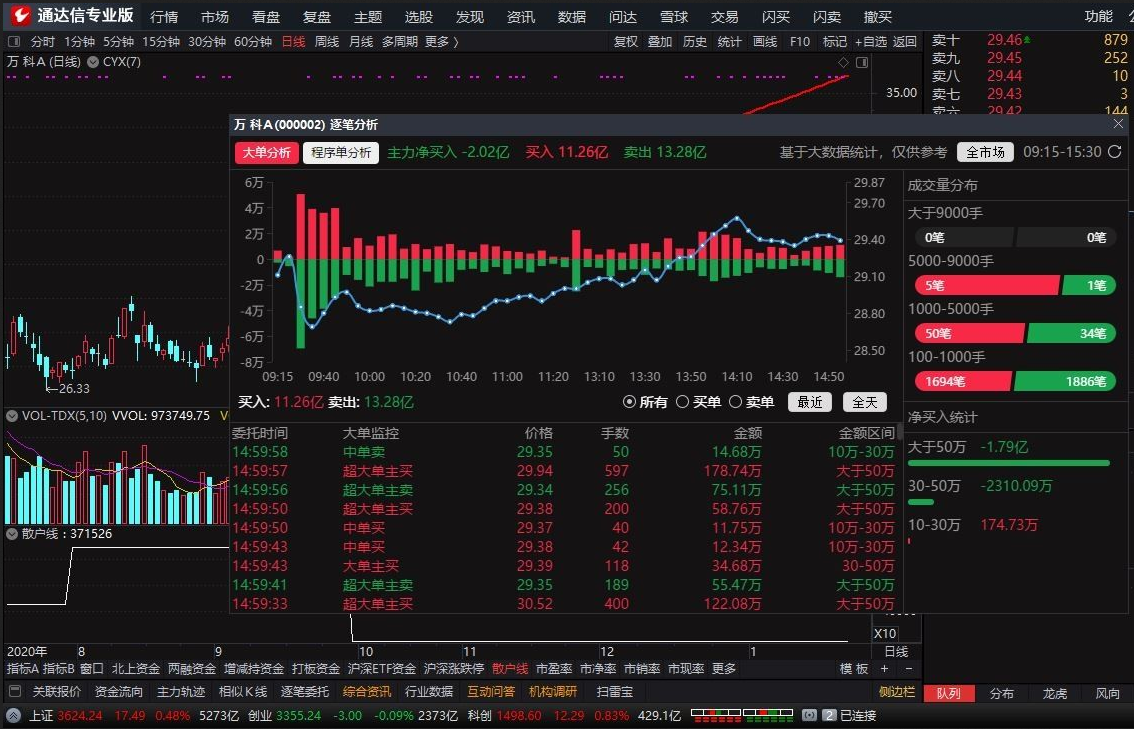Add stock to watchlist via +自选

click(871, 42)
